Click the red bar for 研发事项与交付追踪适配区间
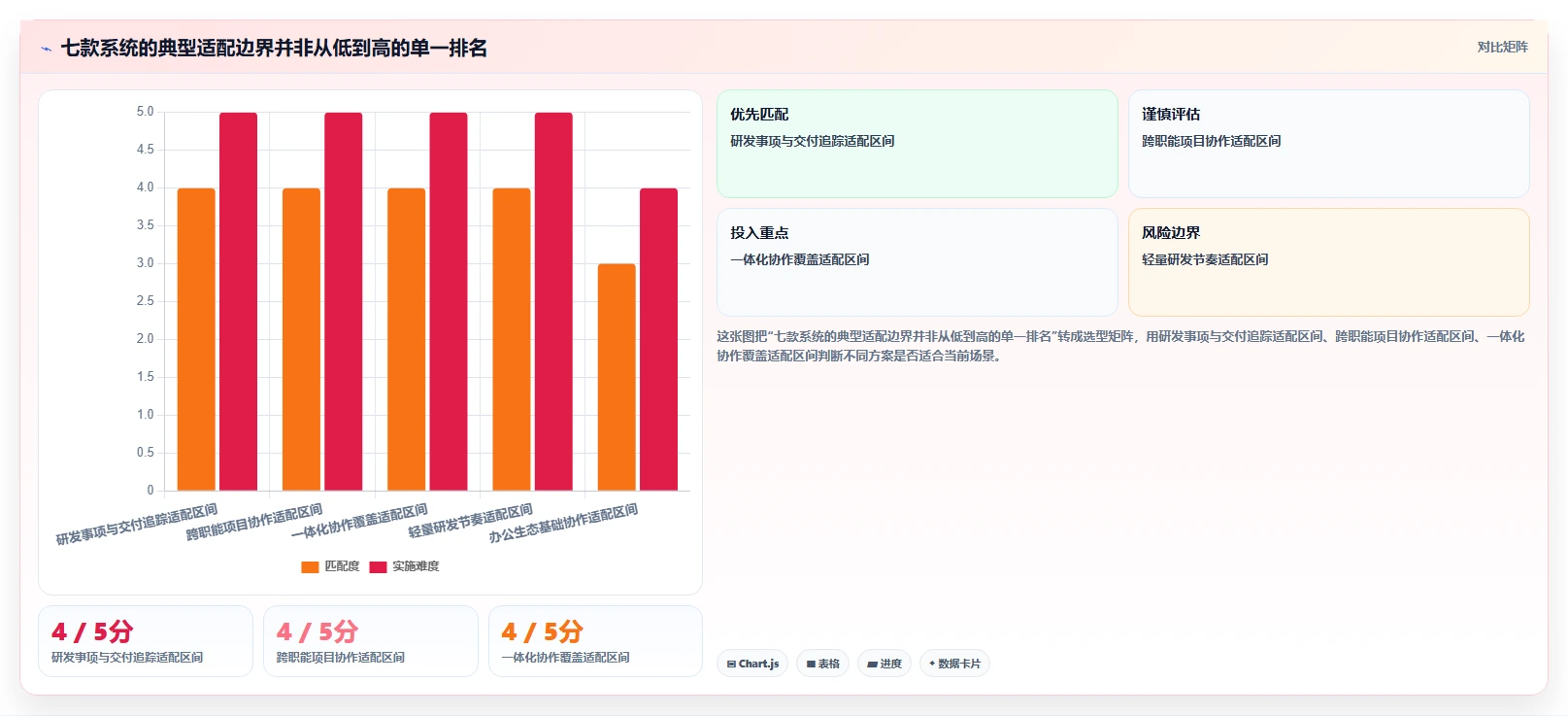Image resolution: width=1568 pixels, height=716 pixels. point(238,301)
